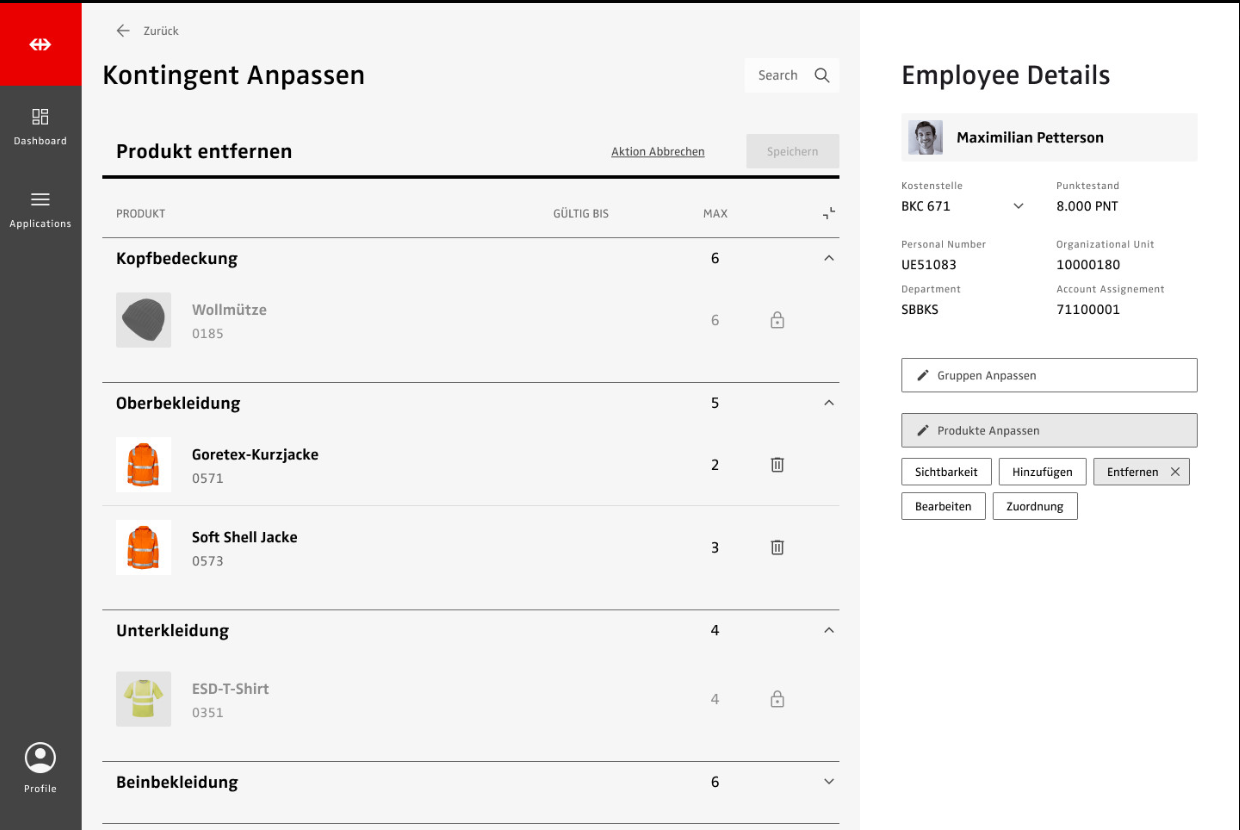Click the lock icon beside ESD-T-Shirt
Viewport: 1240px width, 830px height.
point(777,700)
